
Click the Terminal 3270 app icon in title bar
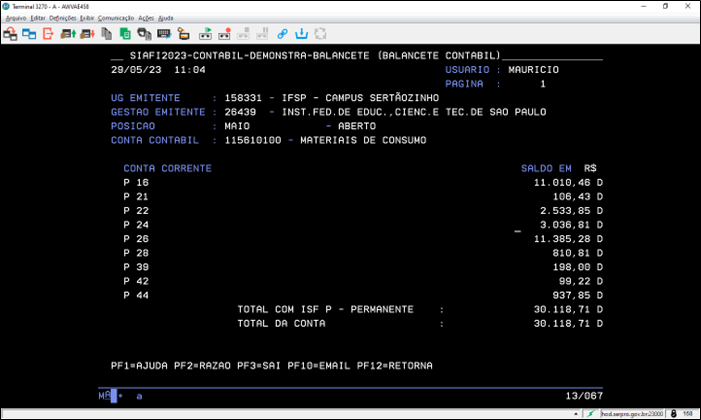pyautogui.click(x=6, y=6)
